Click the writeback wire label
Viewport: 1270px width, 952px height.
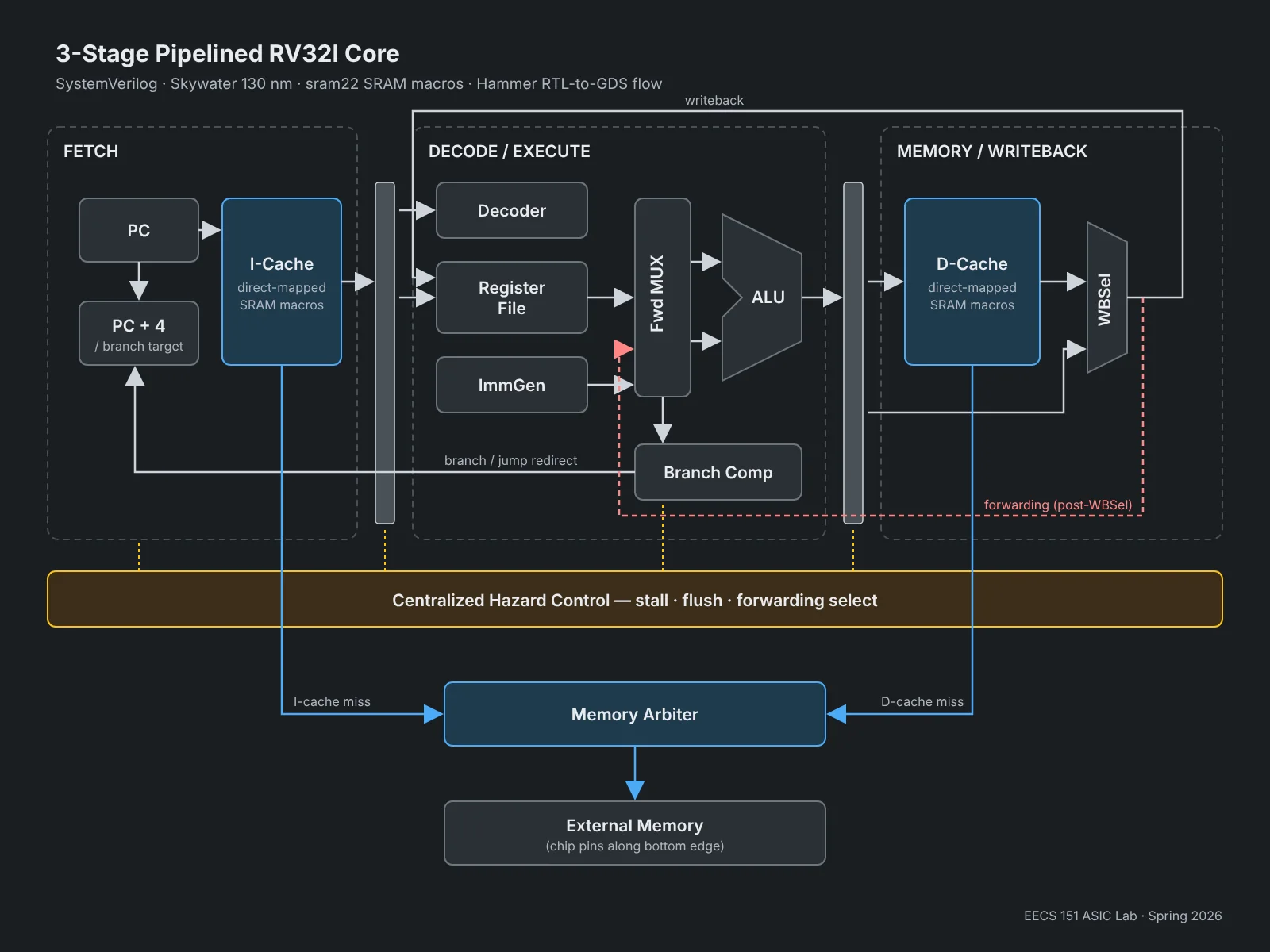pyautogui.click(x=714, y=101)
